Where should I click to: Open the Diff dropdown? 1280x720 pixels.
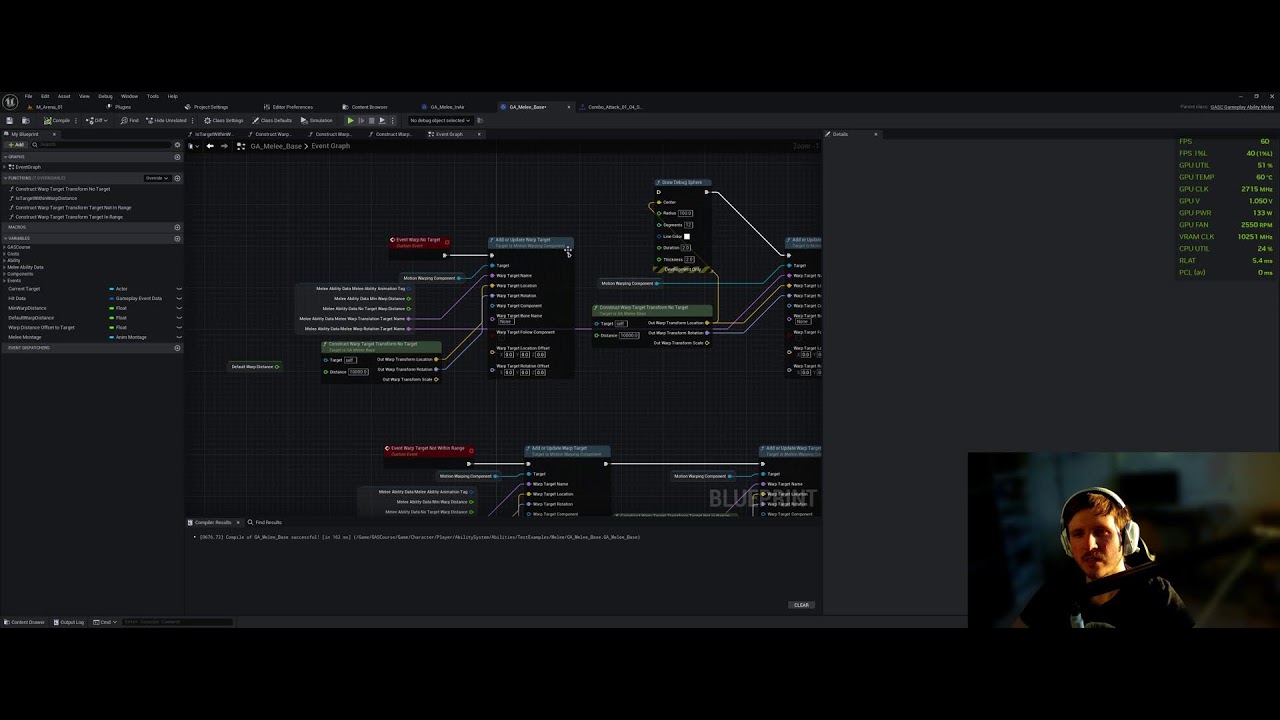click(x=96, y=120)
